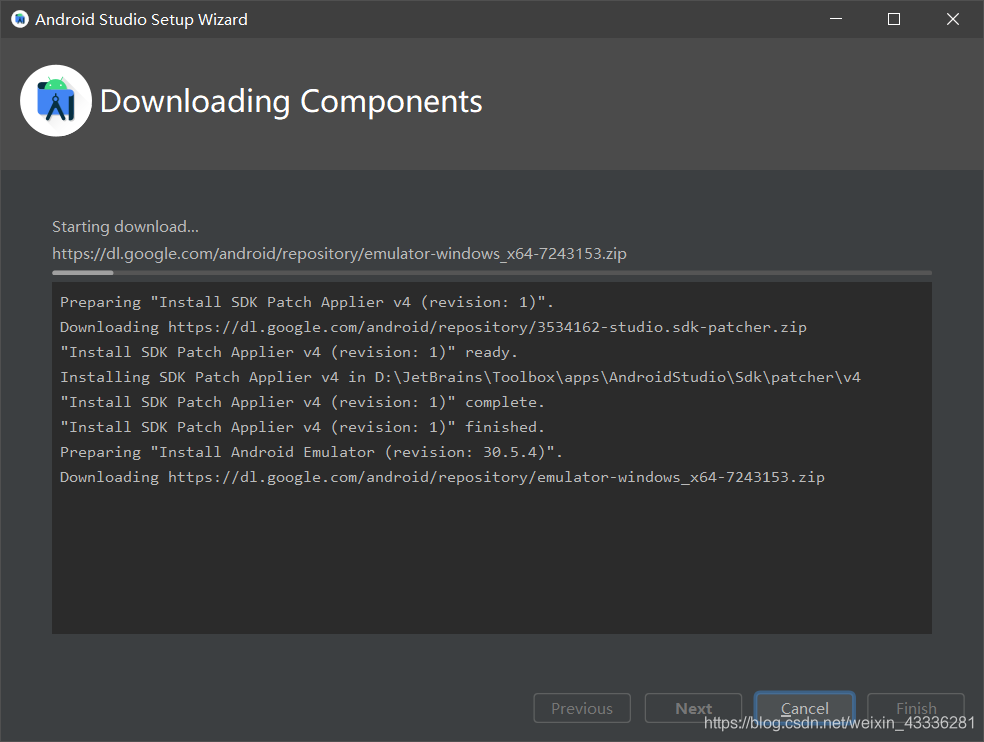Click the Android Studio title bar icon
This screenshot has height=742, width=984.
pos(18,18)
